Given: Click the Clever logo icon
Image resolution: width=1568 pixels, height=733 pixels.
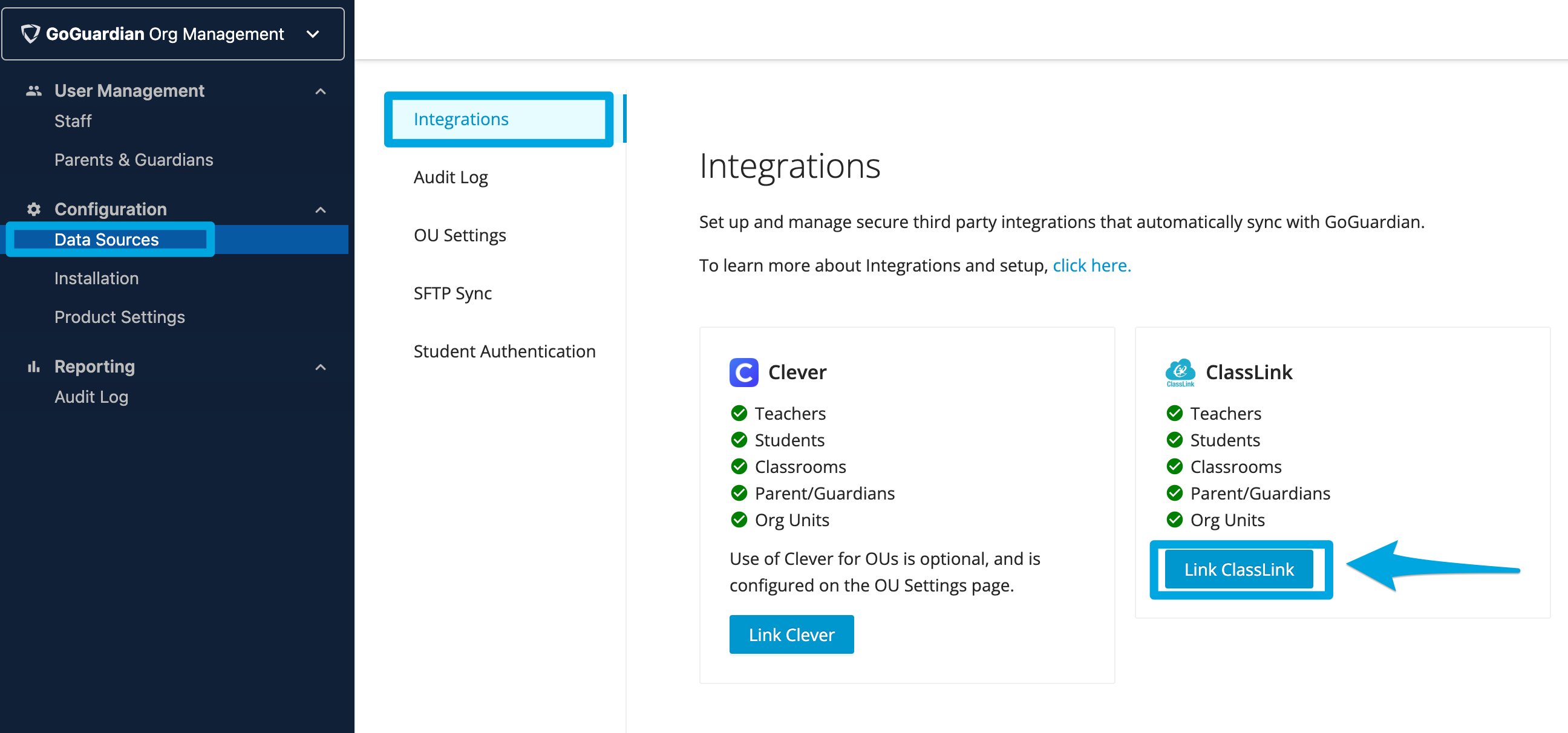Looking at the screenshot, I should pyautogui.click(x=744, y=373).
